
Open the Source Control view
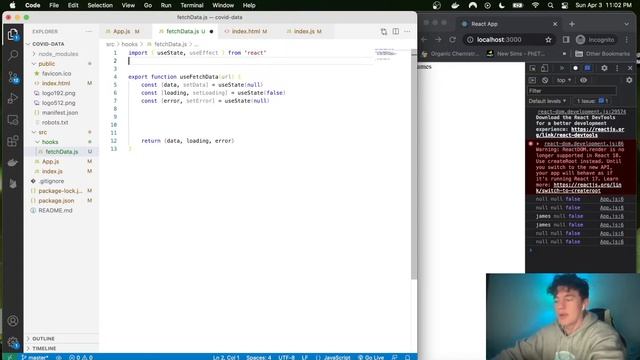tap(13, 77)
